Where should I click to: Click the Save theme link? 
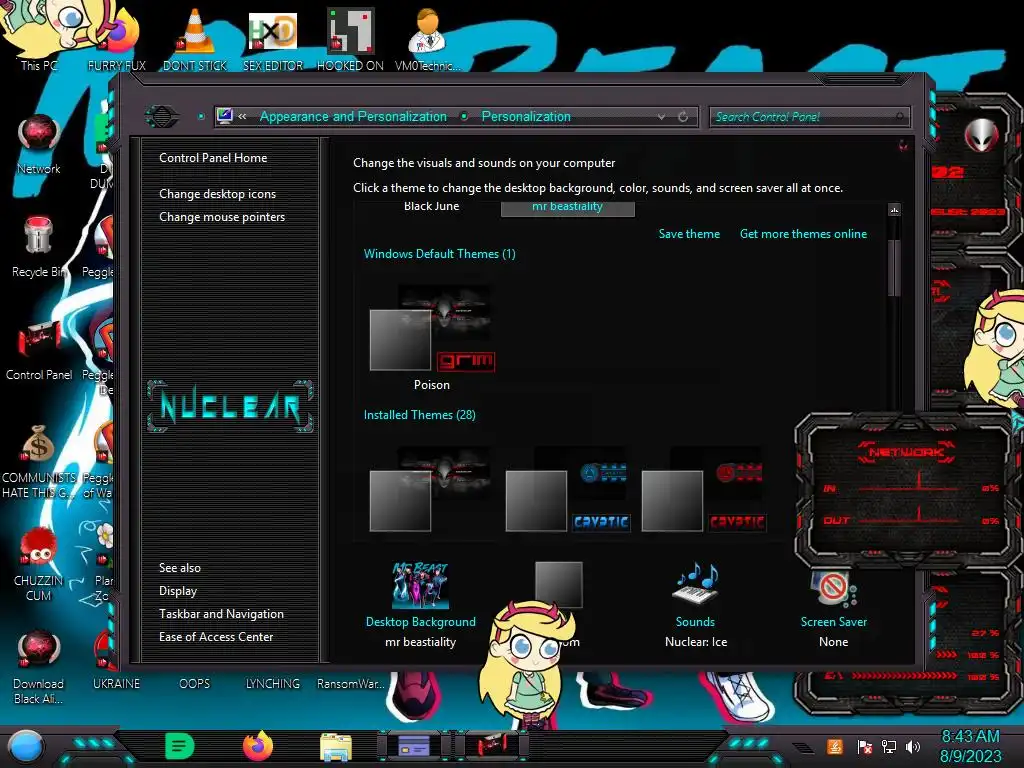[689, 234]
